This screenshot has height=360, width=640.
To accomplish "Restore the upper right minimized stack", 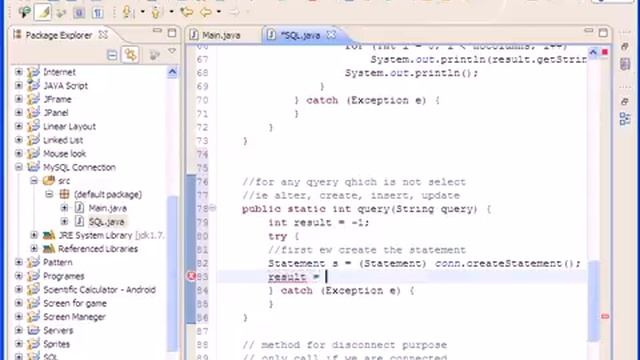I will (625, 47).
